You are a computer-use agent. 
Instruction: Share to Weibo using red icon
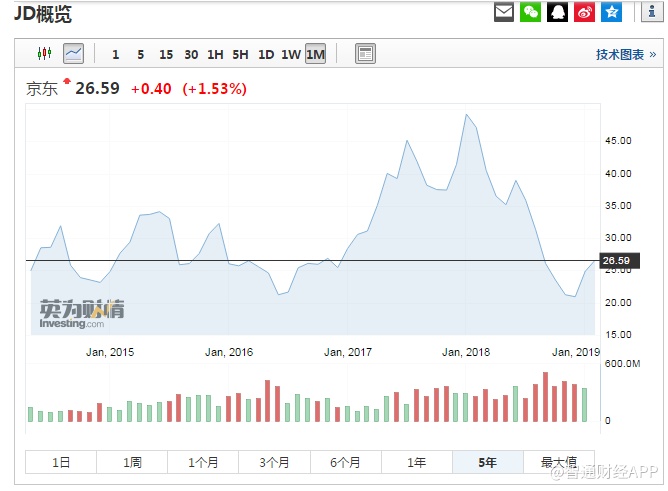tap(584, 12)
